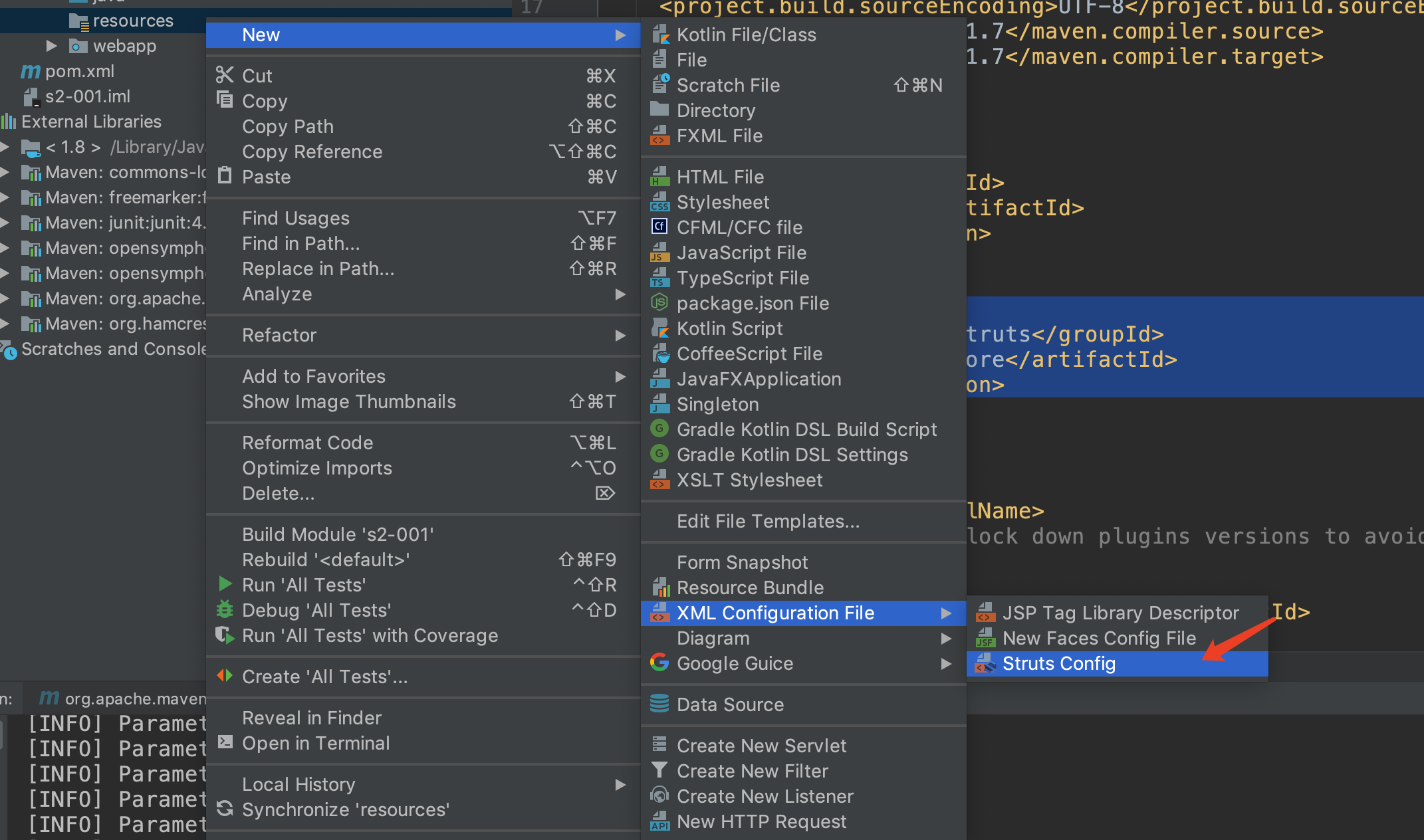Select Reformat Code option
Image resolution: width=1424 pixels, height=840 pixels.
coord(306,443)
